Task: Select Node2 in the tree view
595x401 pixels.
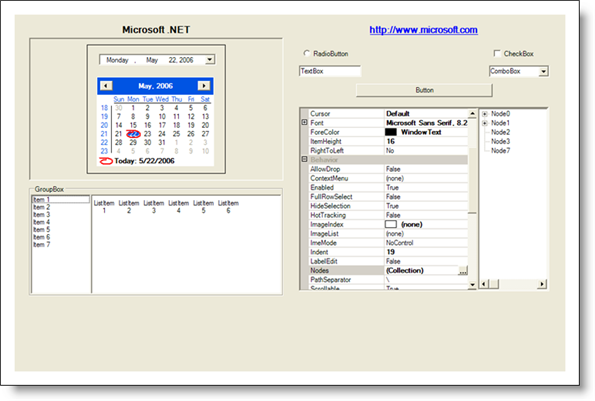Action: [x=501, y=132]
